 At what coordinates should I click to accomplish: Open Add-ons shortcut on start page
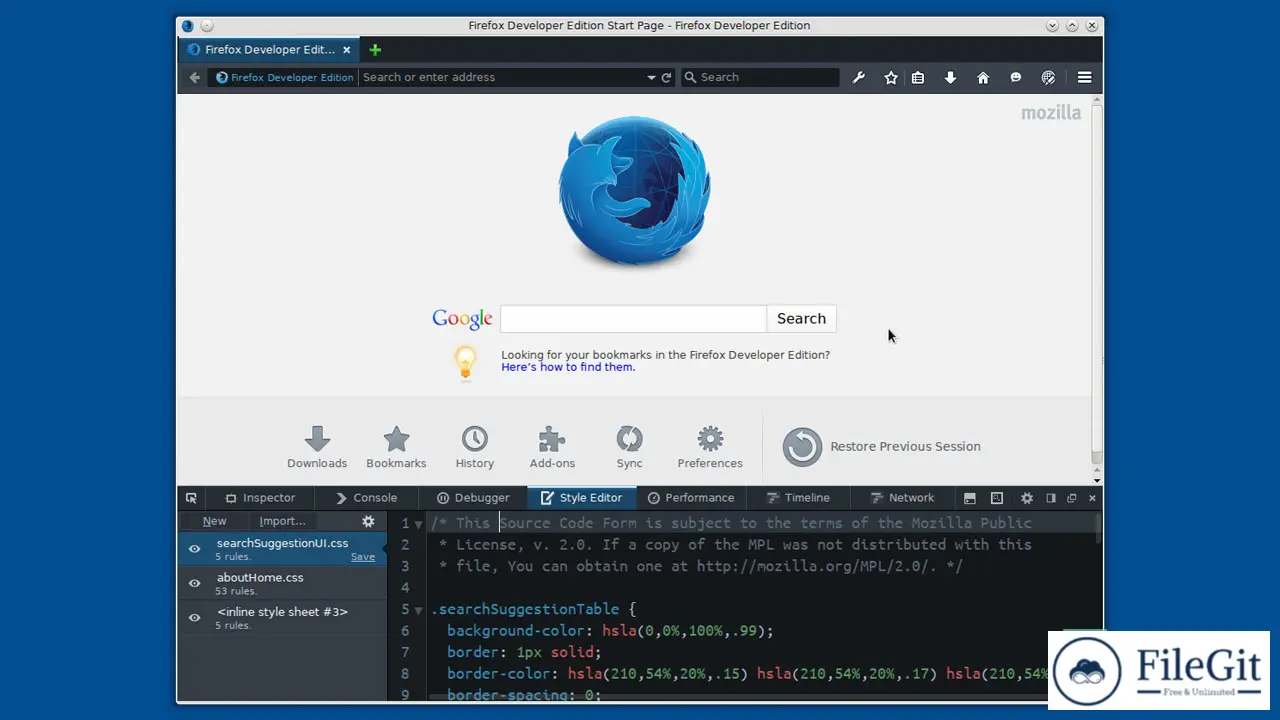(x=552, y=447)
